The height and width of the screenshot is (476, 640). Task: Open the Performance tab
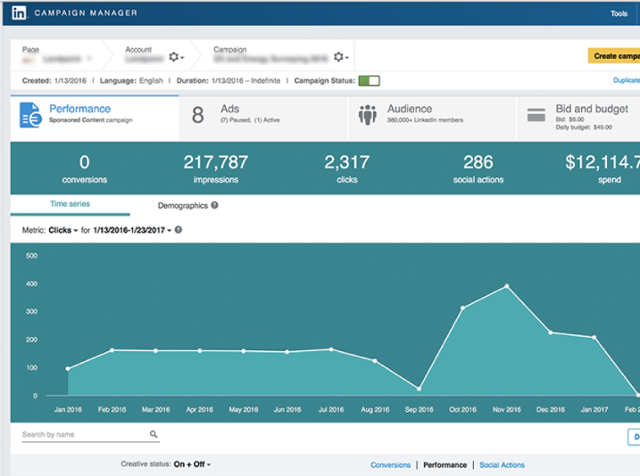pyautogui.click(x=95, y=118)
